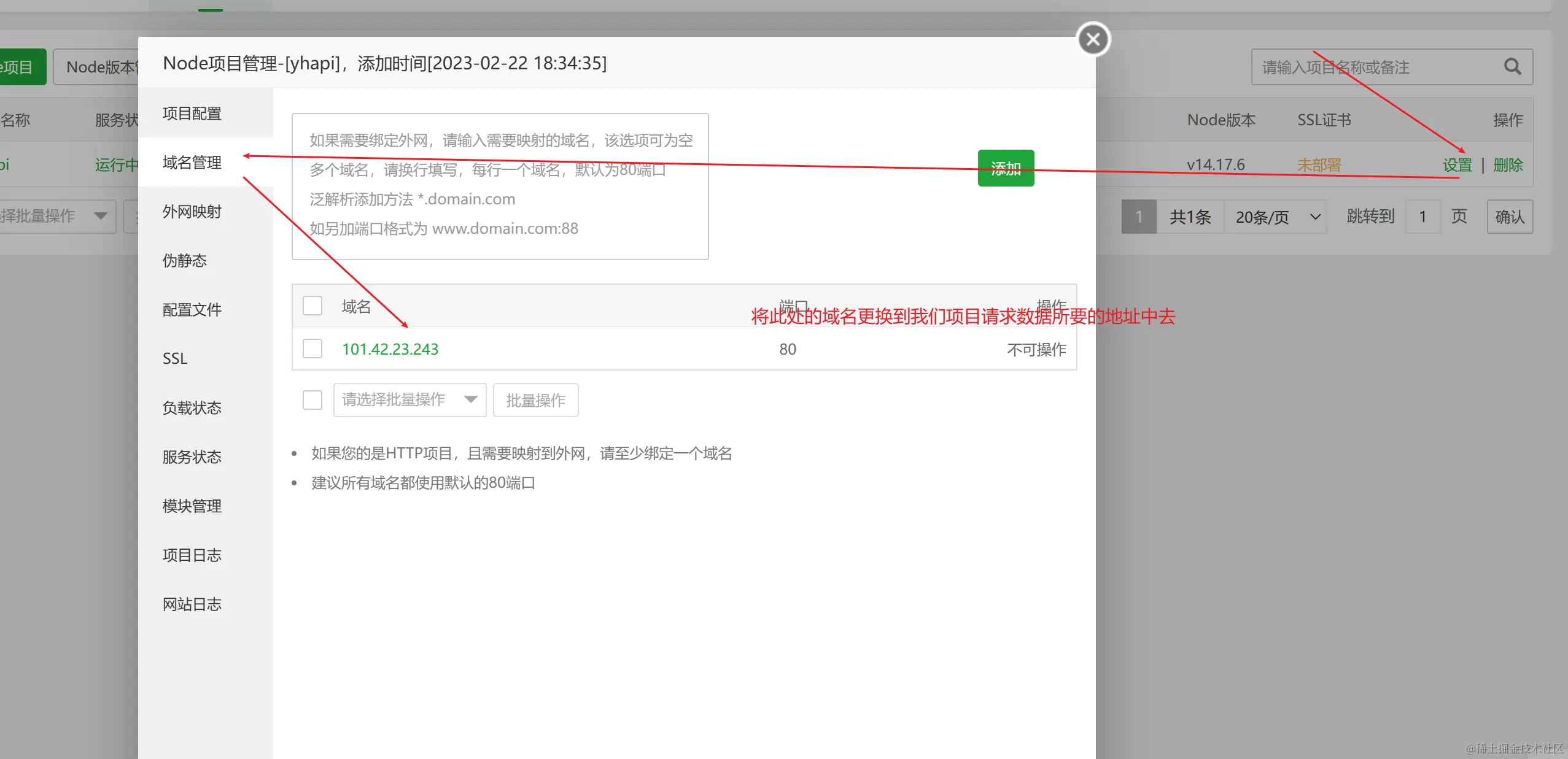
Task: Go to the 伪静态 tab
Action: (x=185, y=261)
